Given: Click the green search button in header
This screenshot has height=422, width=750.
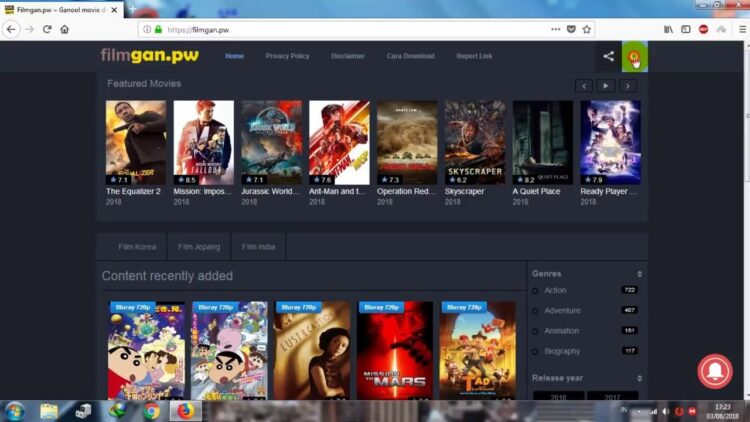Looking at the screenshot, I should (x=635, y=56).
